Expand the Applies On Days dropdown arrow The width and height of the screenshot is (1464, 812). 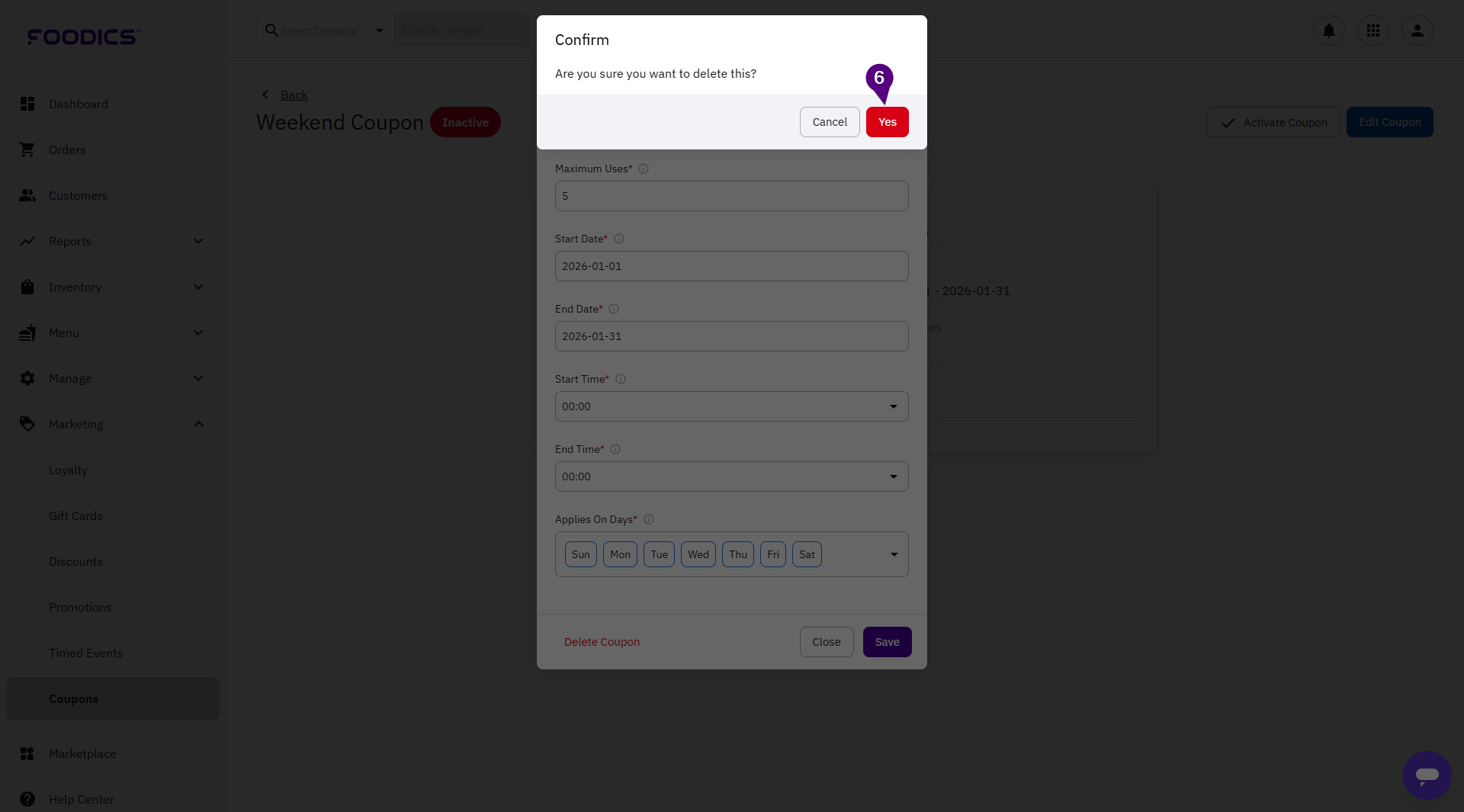point(894,554)
